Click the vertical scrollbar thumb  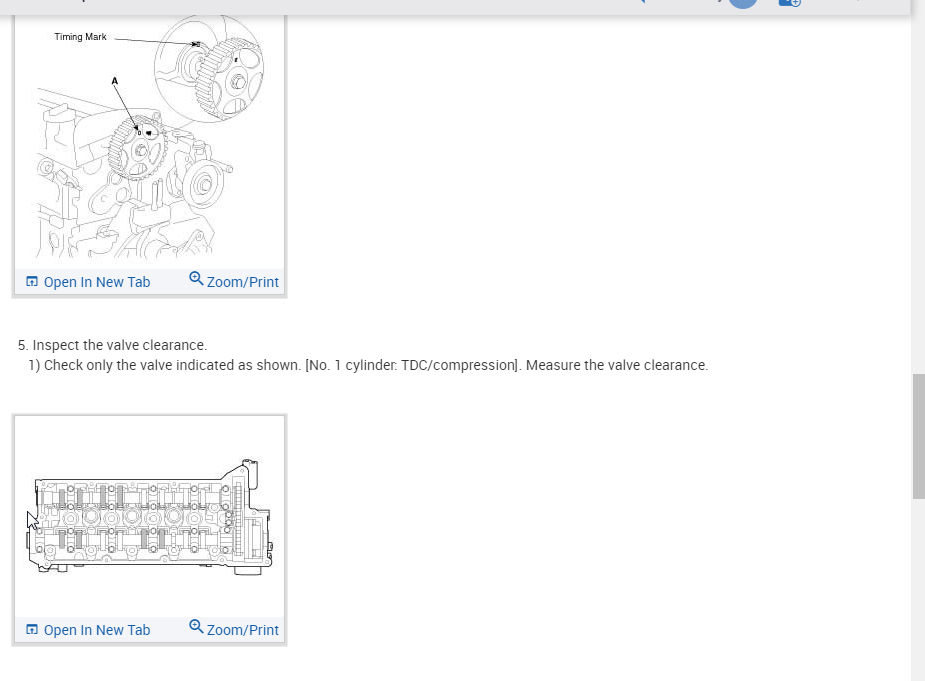pos(919,436)
